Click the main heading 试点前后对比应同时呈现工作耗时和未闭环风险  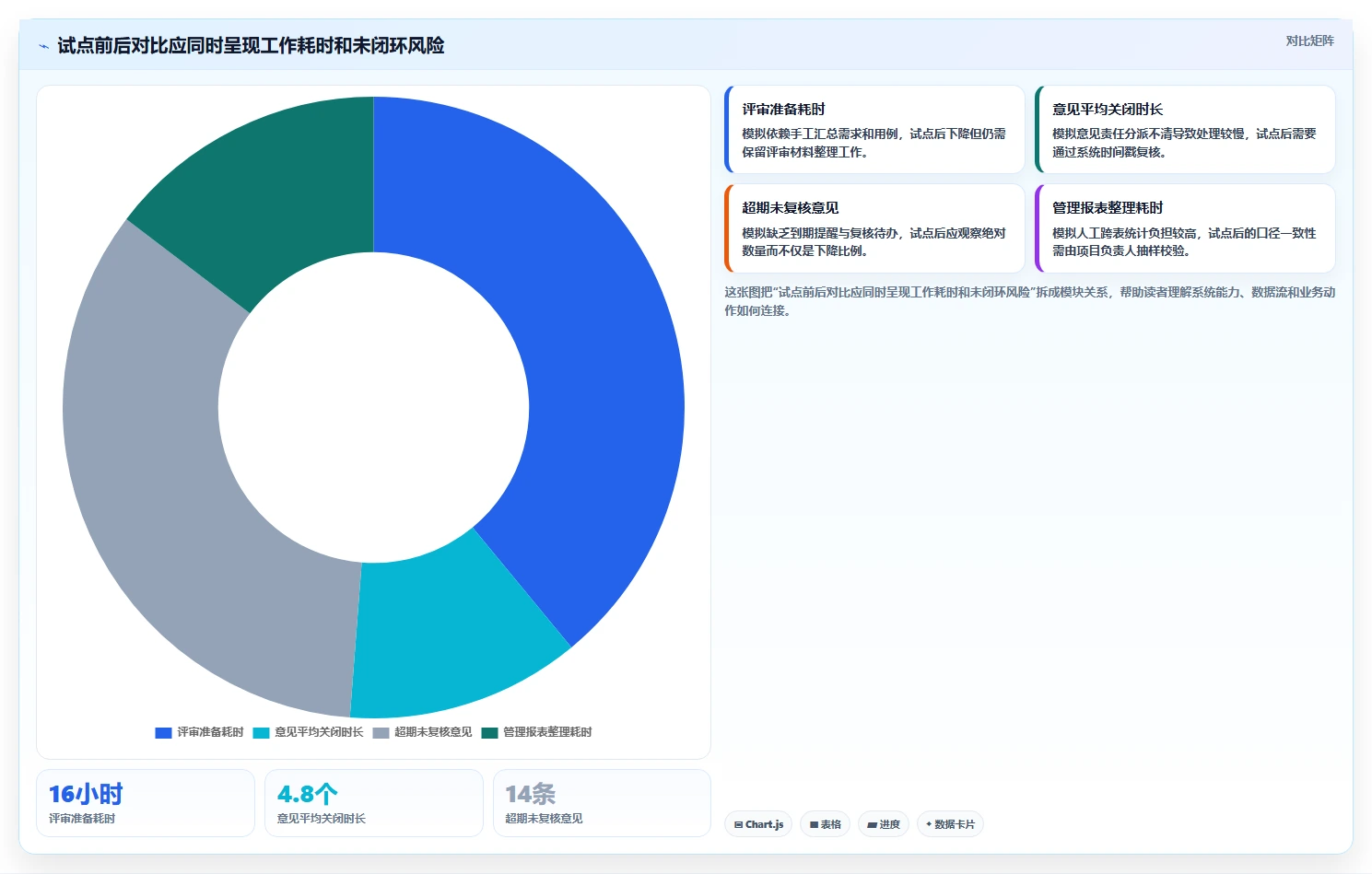[x=251, y=45]
